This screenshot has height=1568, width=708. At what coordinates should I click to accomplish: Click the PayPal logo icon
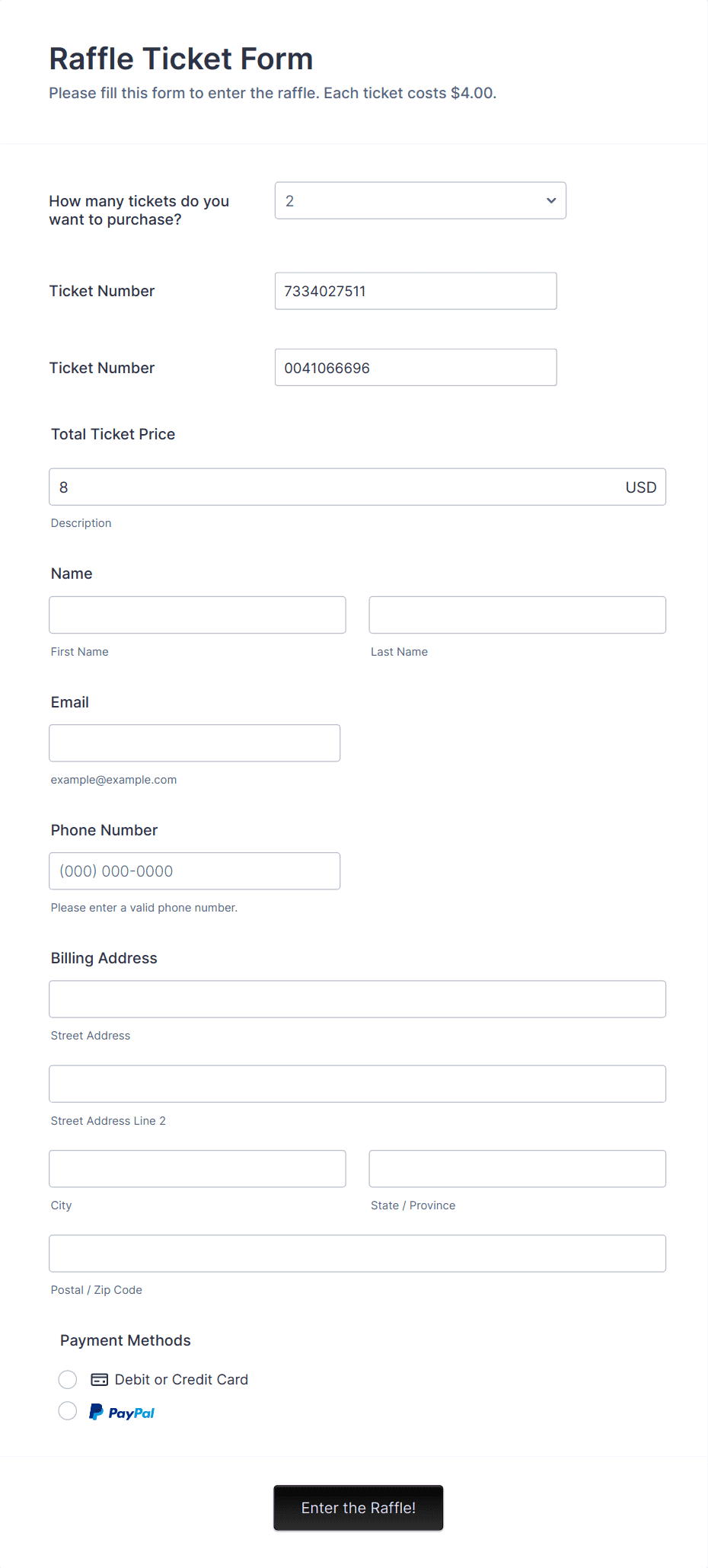pyautogui.click(x=122, y=1411)
